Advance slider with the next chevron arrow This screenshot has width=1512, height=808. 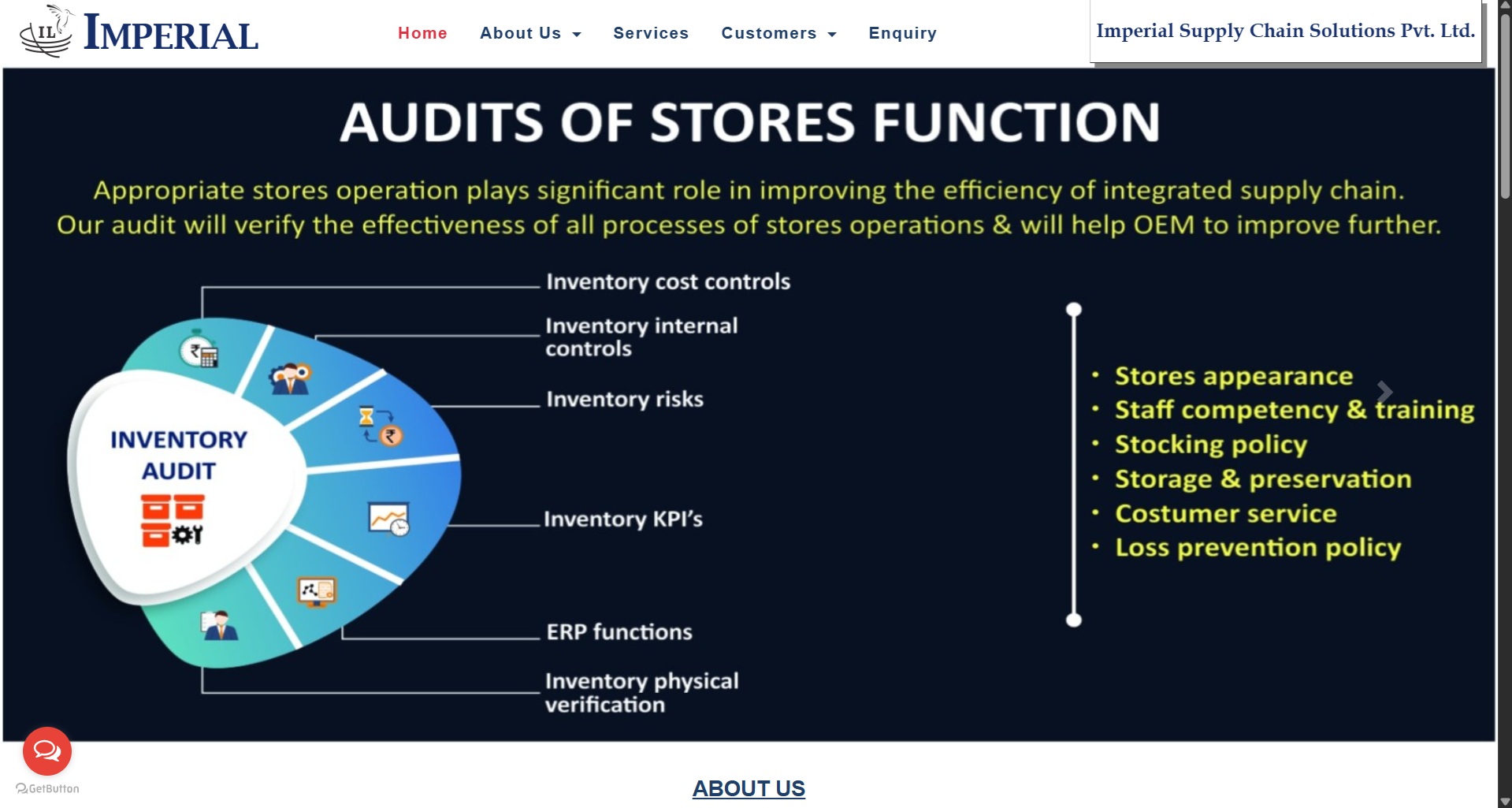click(1384, 391)
